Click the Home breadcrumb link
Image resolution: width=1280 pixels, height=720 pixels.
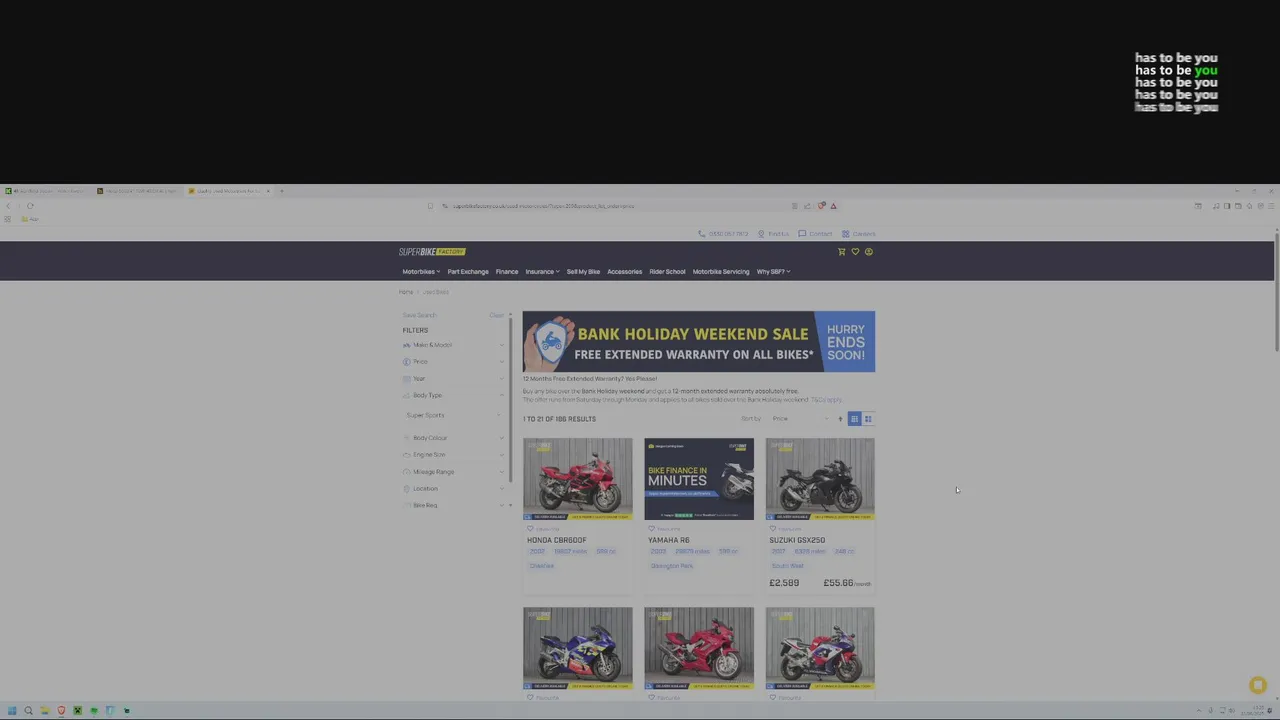[x=406, y=292]
